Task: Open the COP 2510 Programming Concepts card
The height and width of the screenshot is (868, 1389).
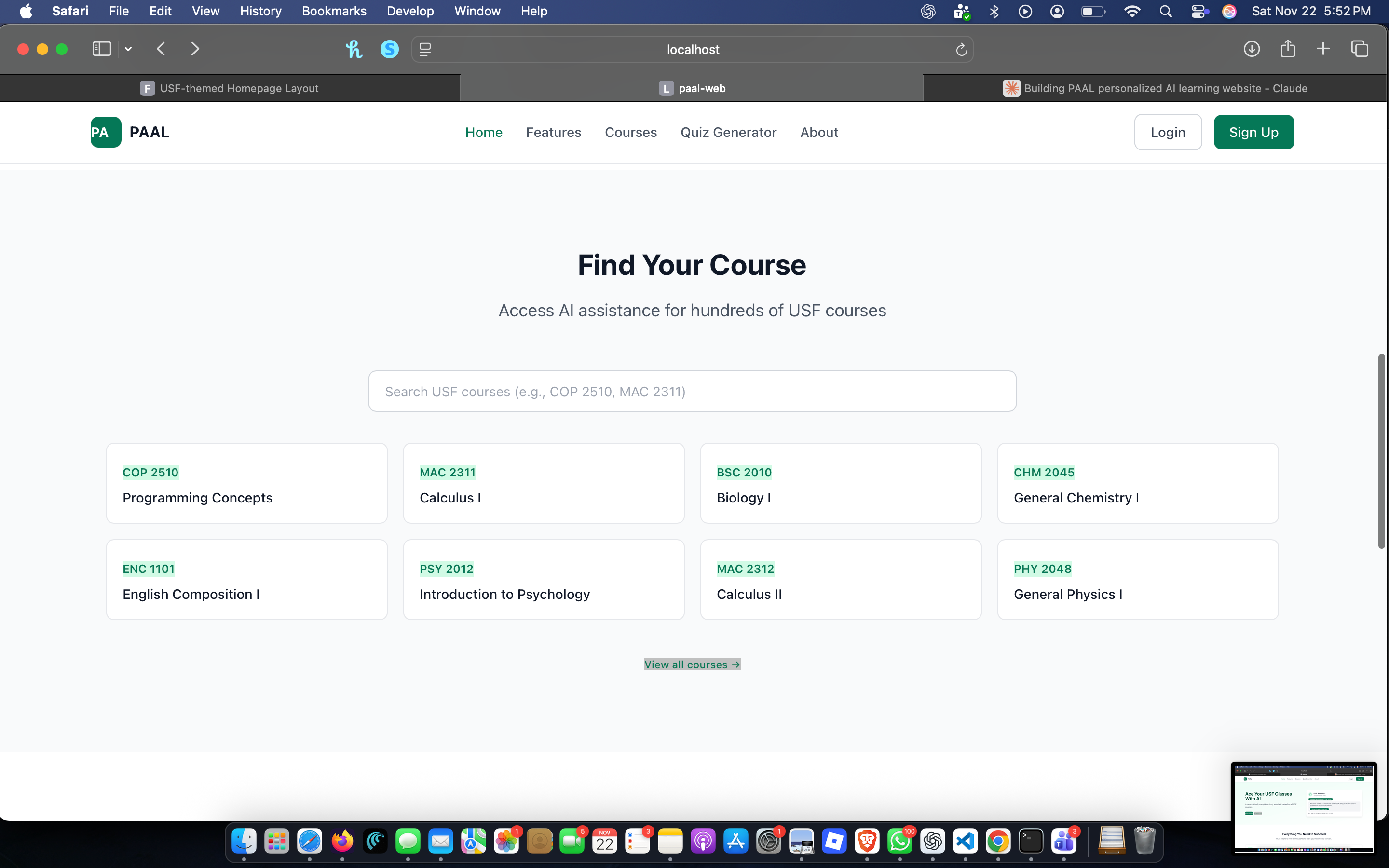Action: click(x=246, y=483)
